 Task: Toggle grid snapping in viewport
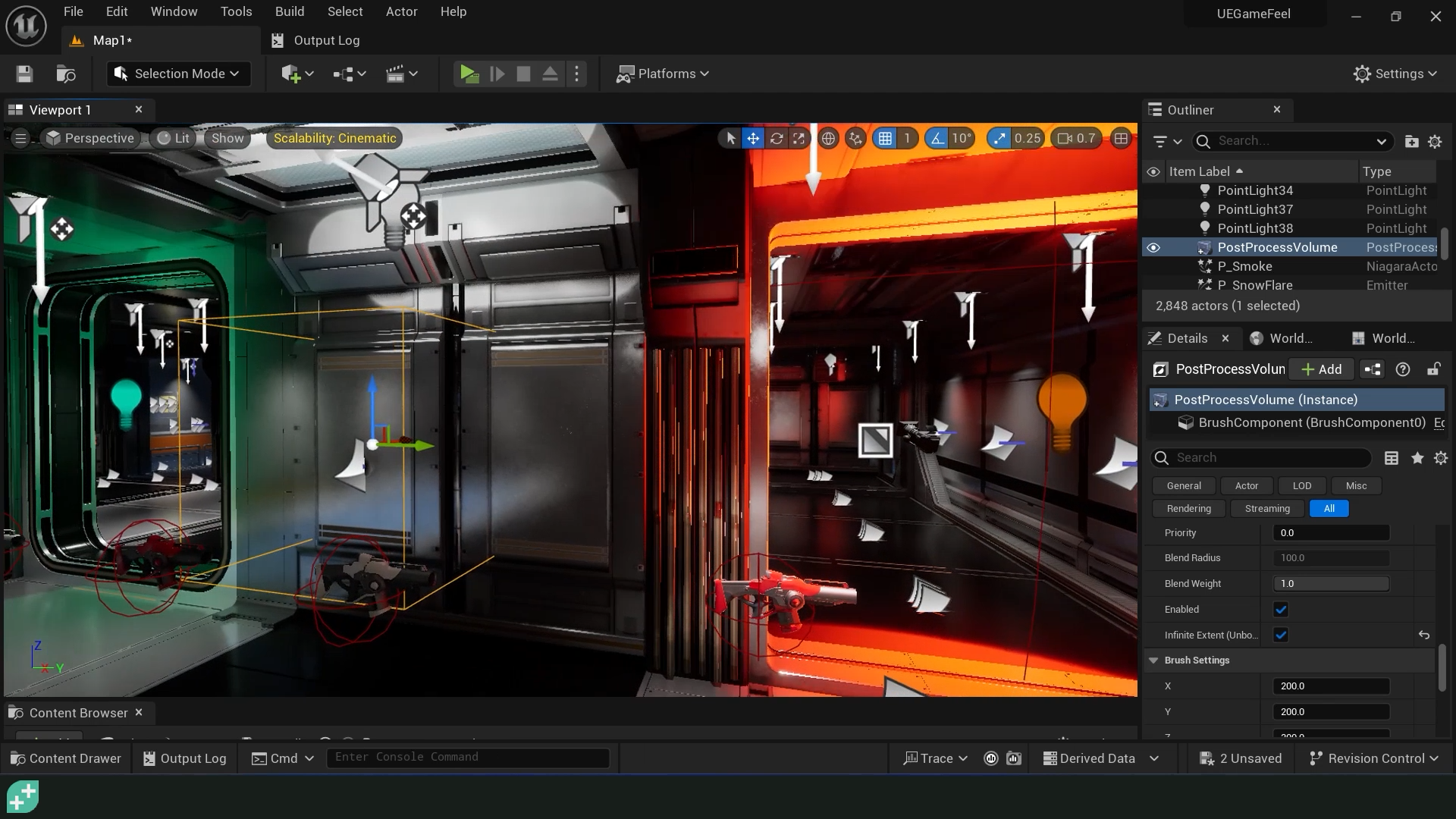(885, 138)
